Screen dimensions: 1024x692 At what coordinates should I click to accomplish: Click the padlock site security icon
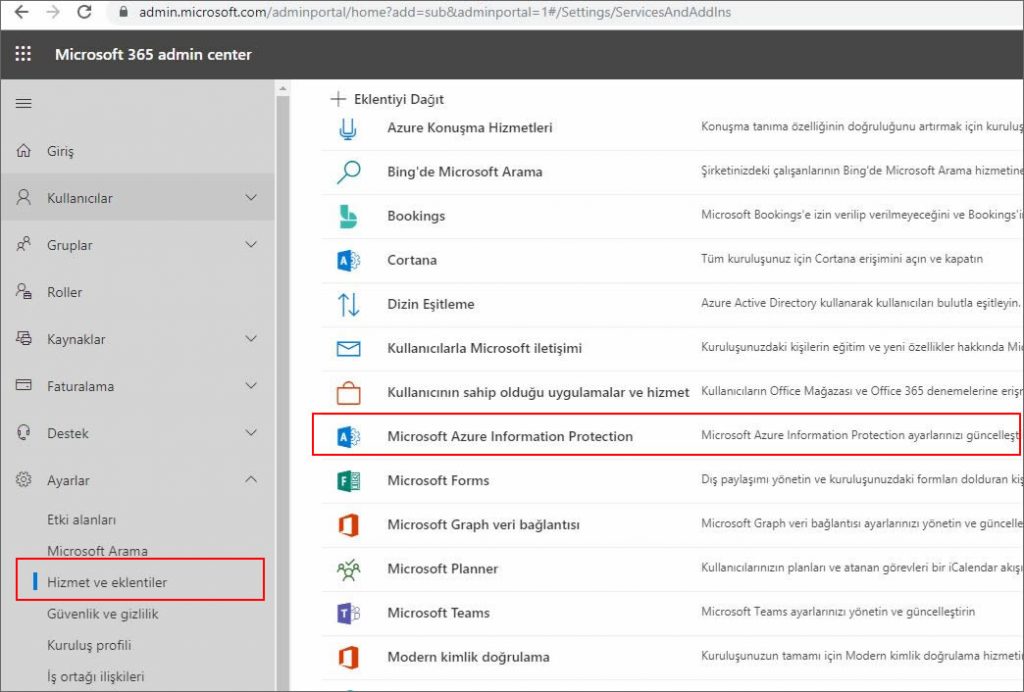tap(123, 12)
